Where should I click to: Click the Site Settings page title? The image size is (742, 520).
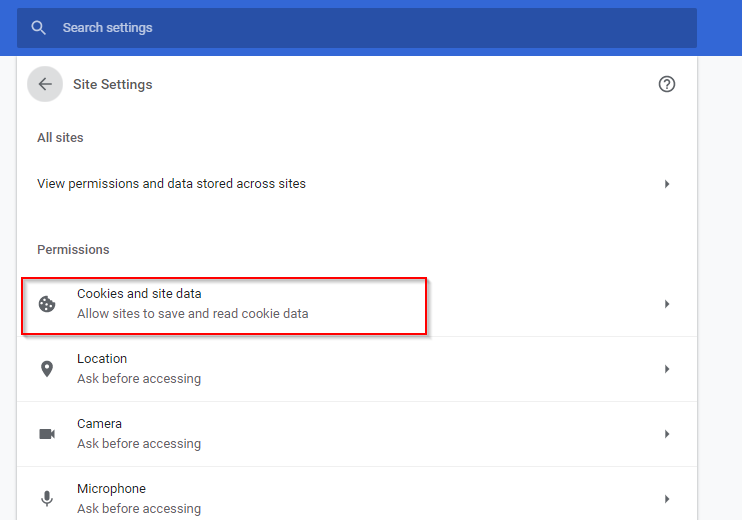coord(113,84)
